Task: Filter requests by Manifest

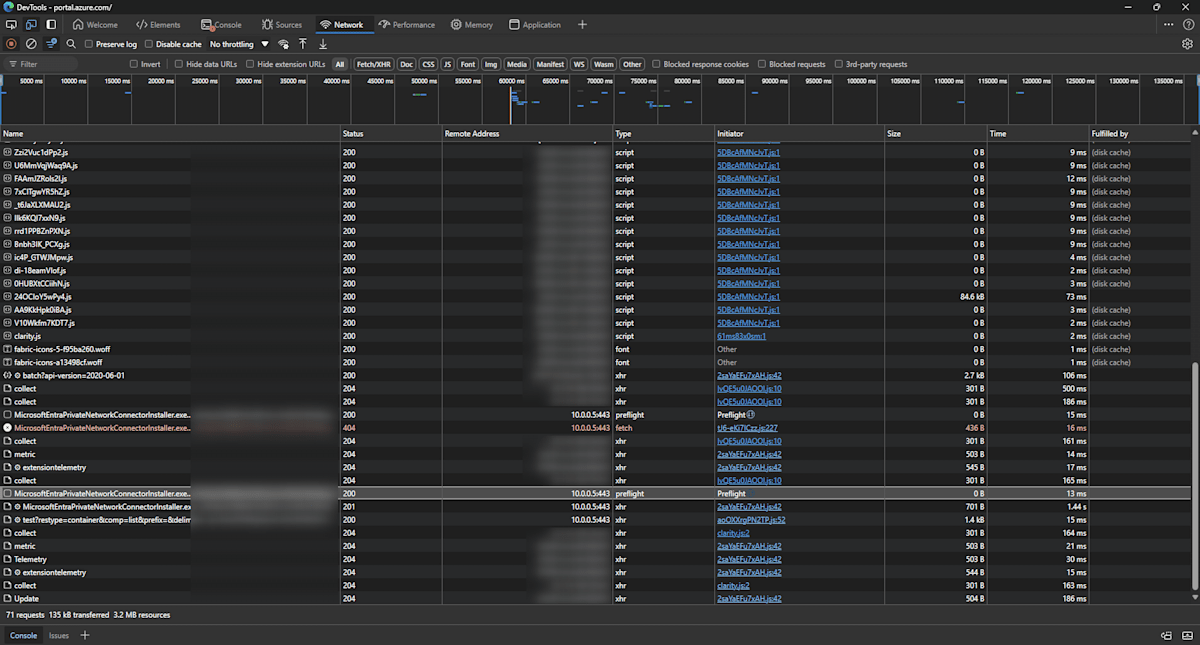Action: pos(549,64)
